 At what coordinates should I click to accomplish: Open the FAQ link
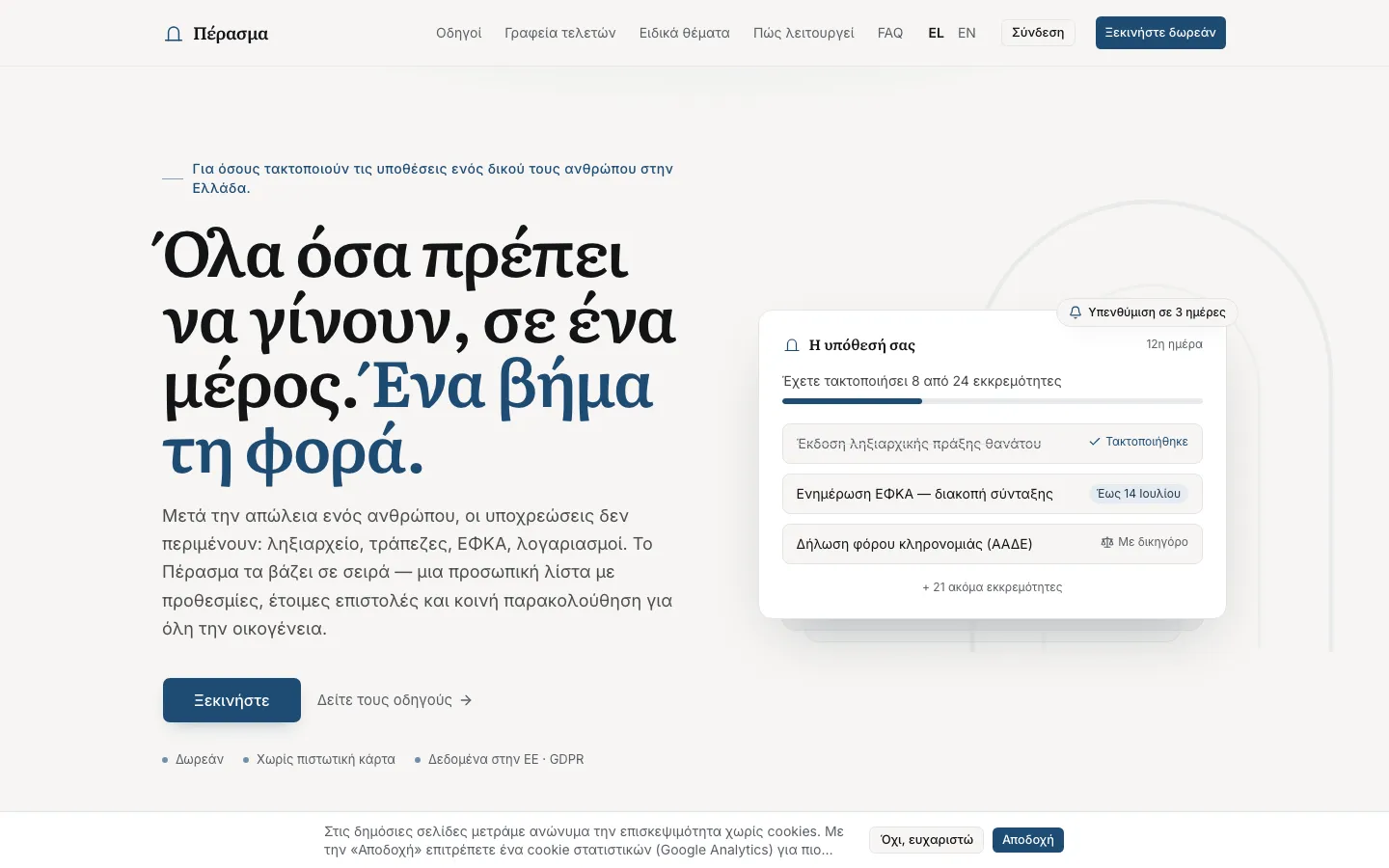(x=890, y=33)
